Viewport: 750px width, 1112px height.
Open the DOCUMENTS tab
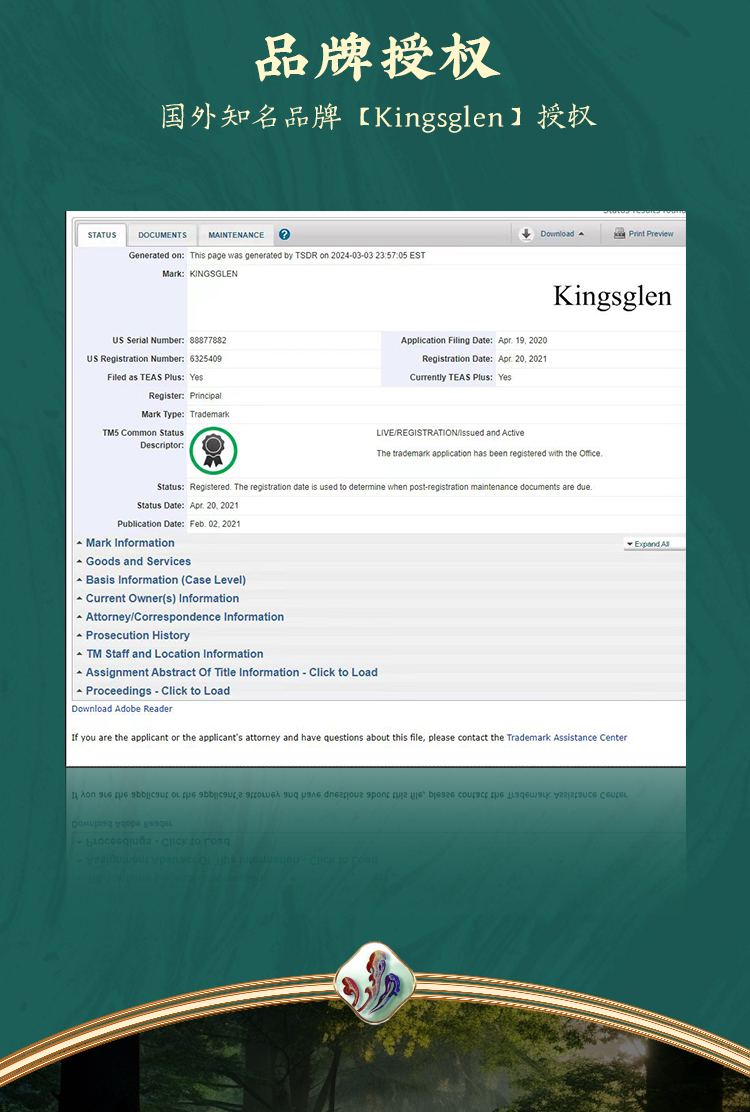pos(162,235)
